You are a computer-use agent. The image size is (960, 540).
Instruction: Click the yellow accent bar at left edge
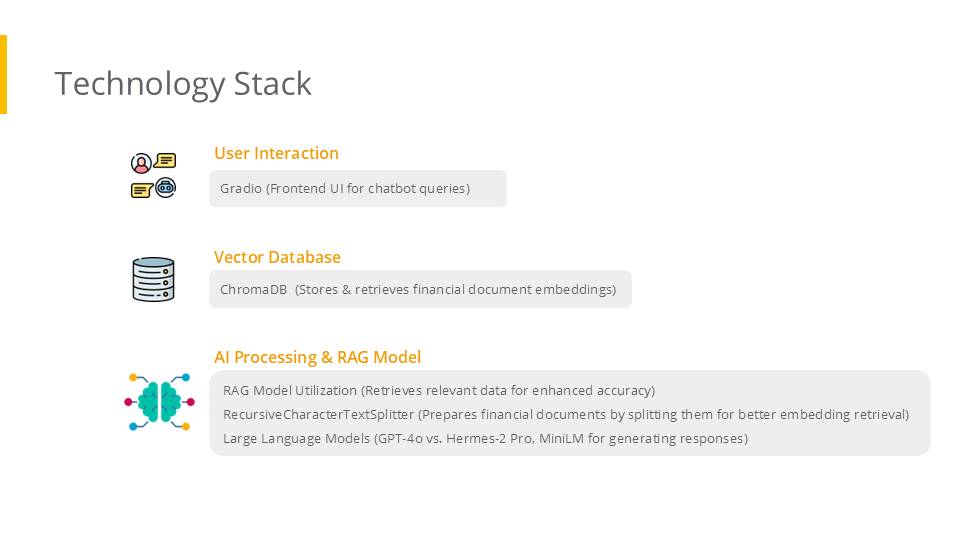tap(3, 74)
